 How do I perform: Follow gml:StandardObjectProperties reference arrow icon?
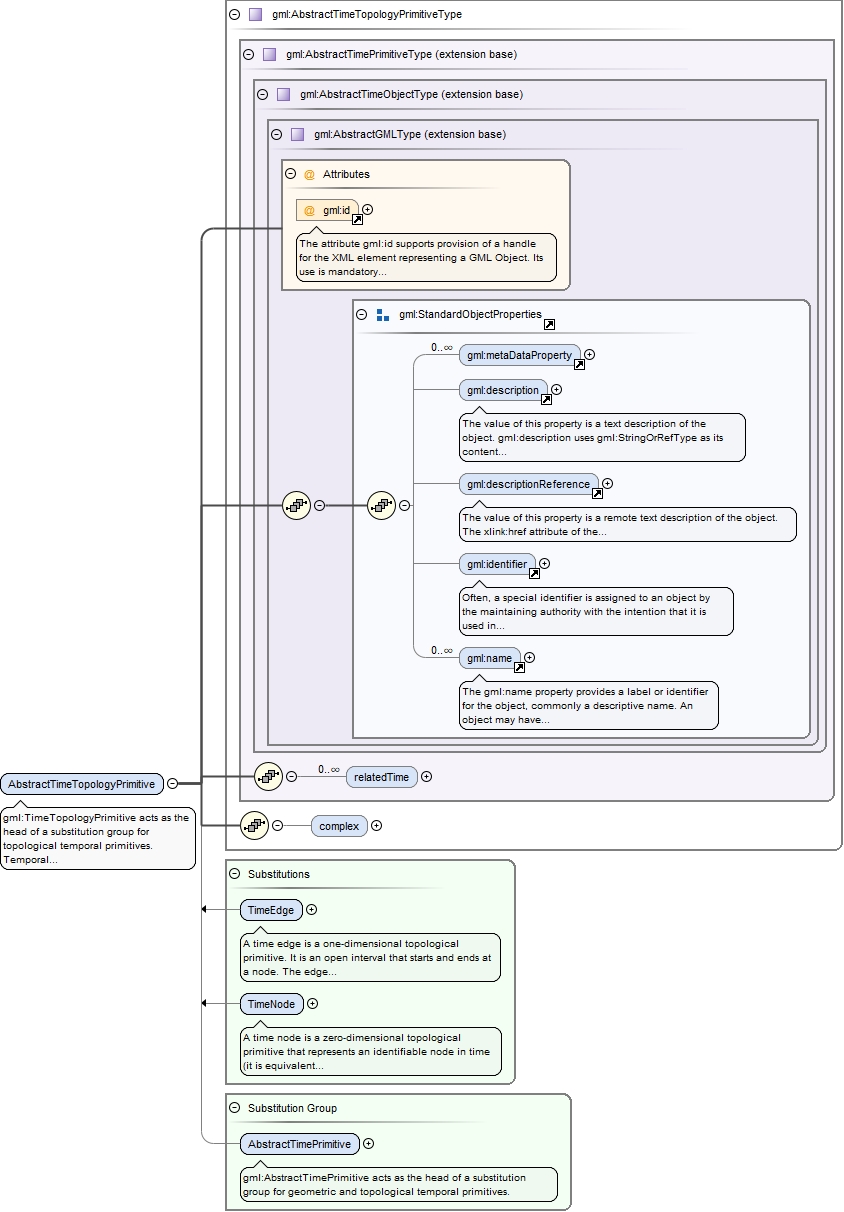point(549,325)
